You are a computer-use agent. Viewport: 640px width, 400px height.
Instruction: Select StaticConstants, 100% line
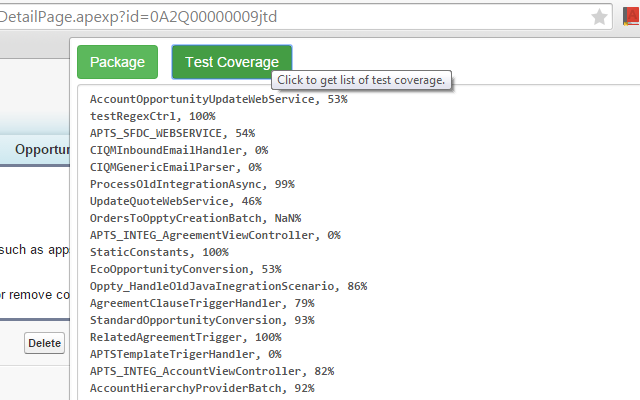[x=159, y=252]
